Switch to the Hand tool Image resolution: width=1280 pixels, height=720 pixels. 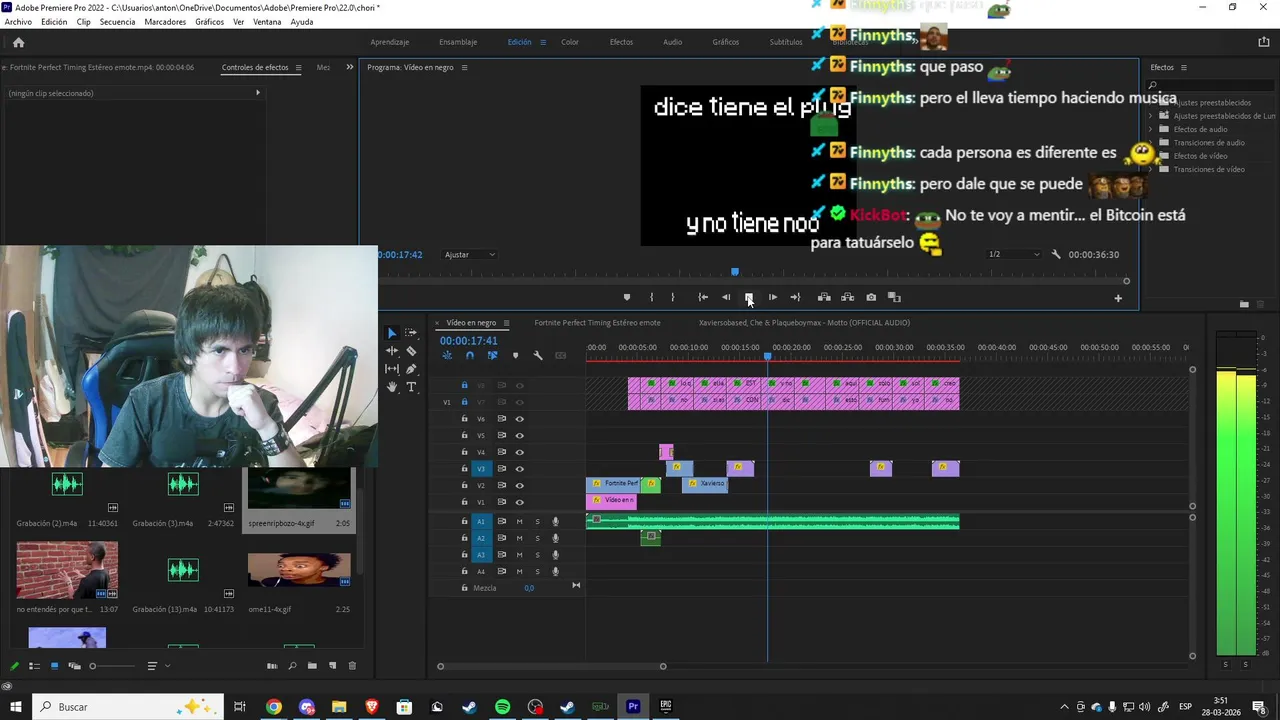point(392,387)
